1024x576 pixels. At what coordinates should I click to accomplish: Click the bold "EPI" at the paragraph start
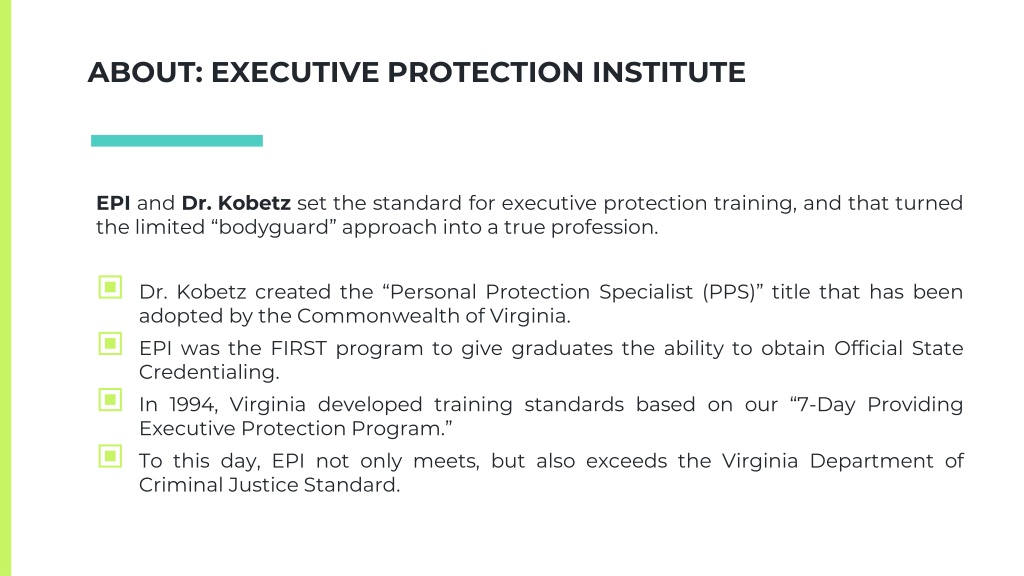(113, 203)
